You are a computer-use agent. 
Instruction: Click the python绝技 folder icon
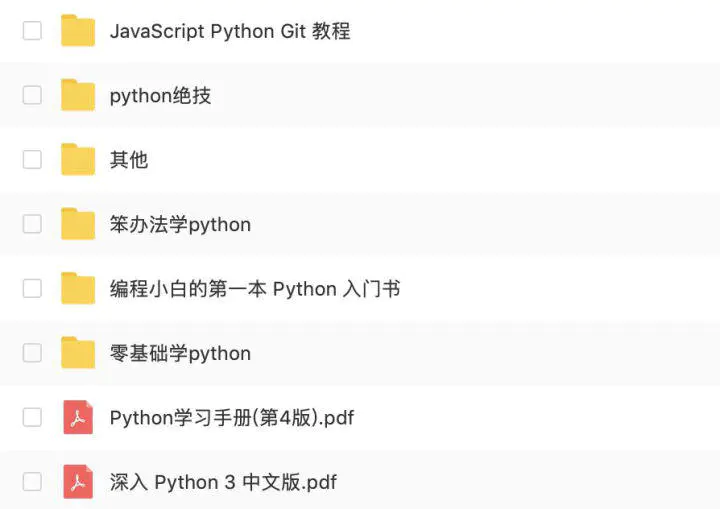coord(78,95)
